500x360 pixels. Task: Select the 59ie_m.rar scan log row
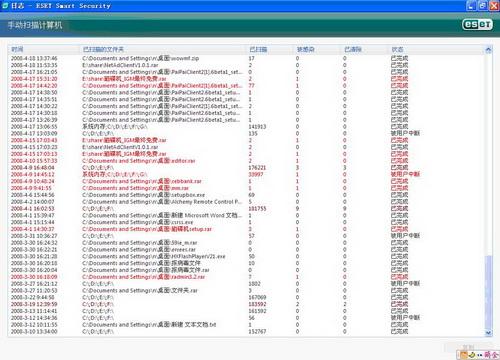[x=246, y=243]
